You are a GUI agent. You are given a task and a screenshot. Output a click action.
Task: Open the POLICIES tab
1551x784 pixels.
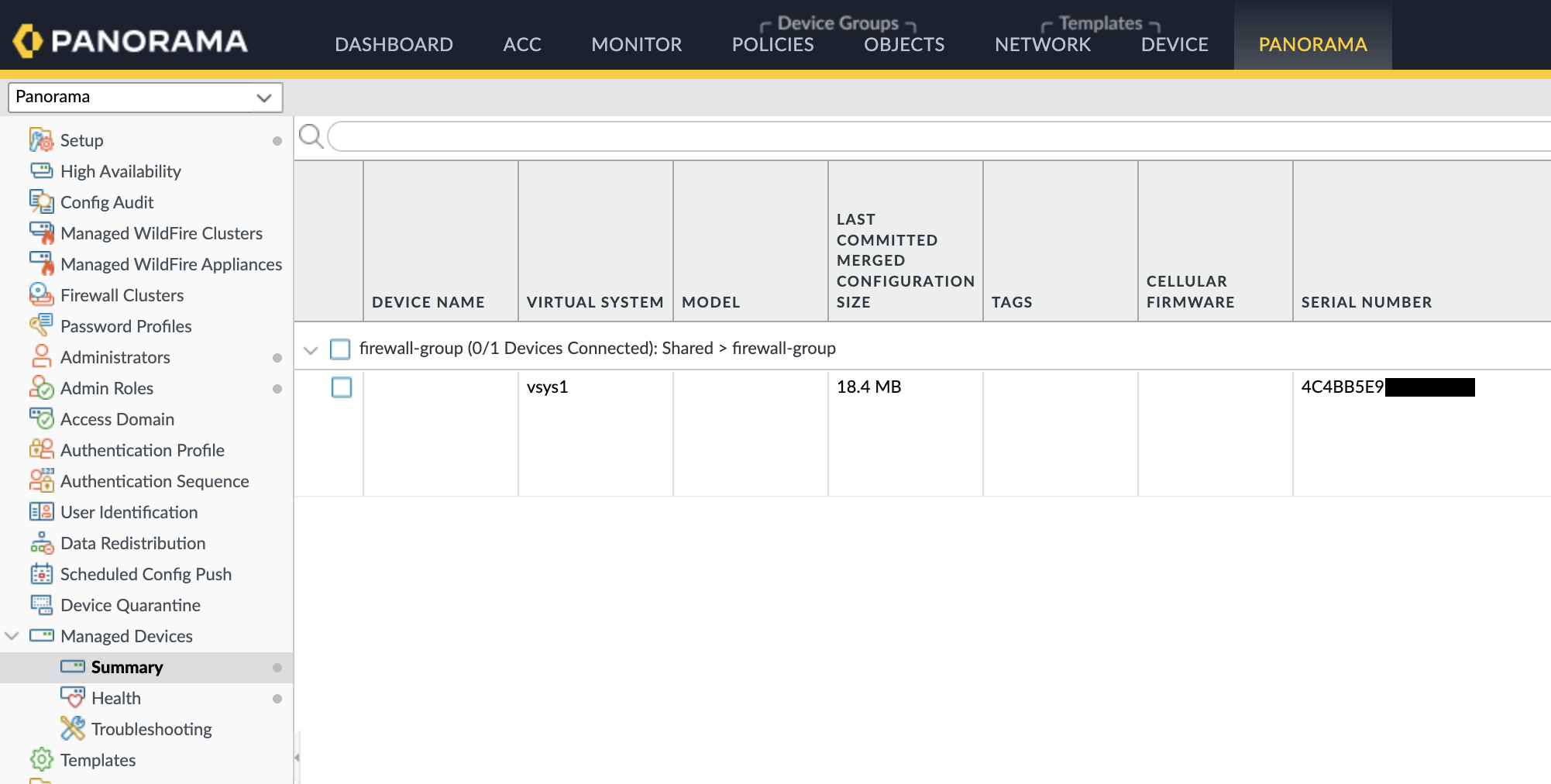pyautogui.click(x=772, y=45)
